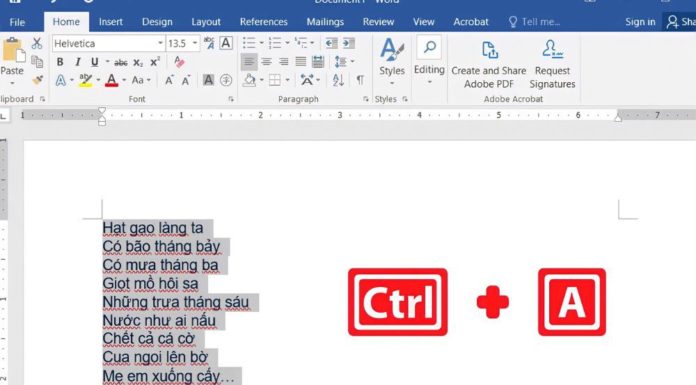Click the Sign in link

640,22
